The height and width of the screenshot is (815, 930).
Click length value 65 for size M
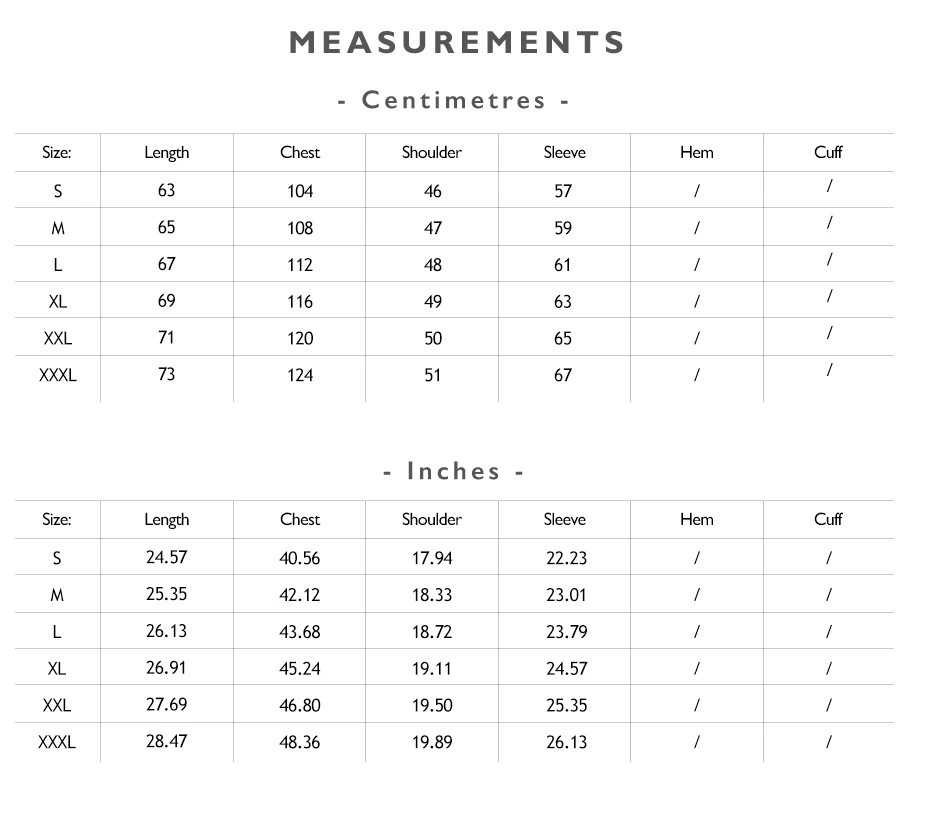(x=167, y=227)
